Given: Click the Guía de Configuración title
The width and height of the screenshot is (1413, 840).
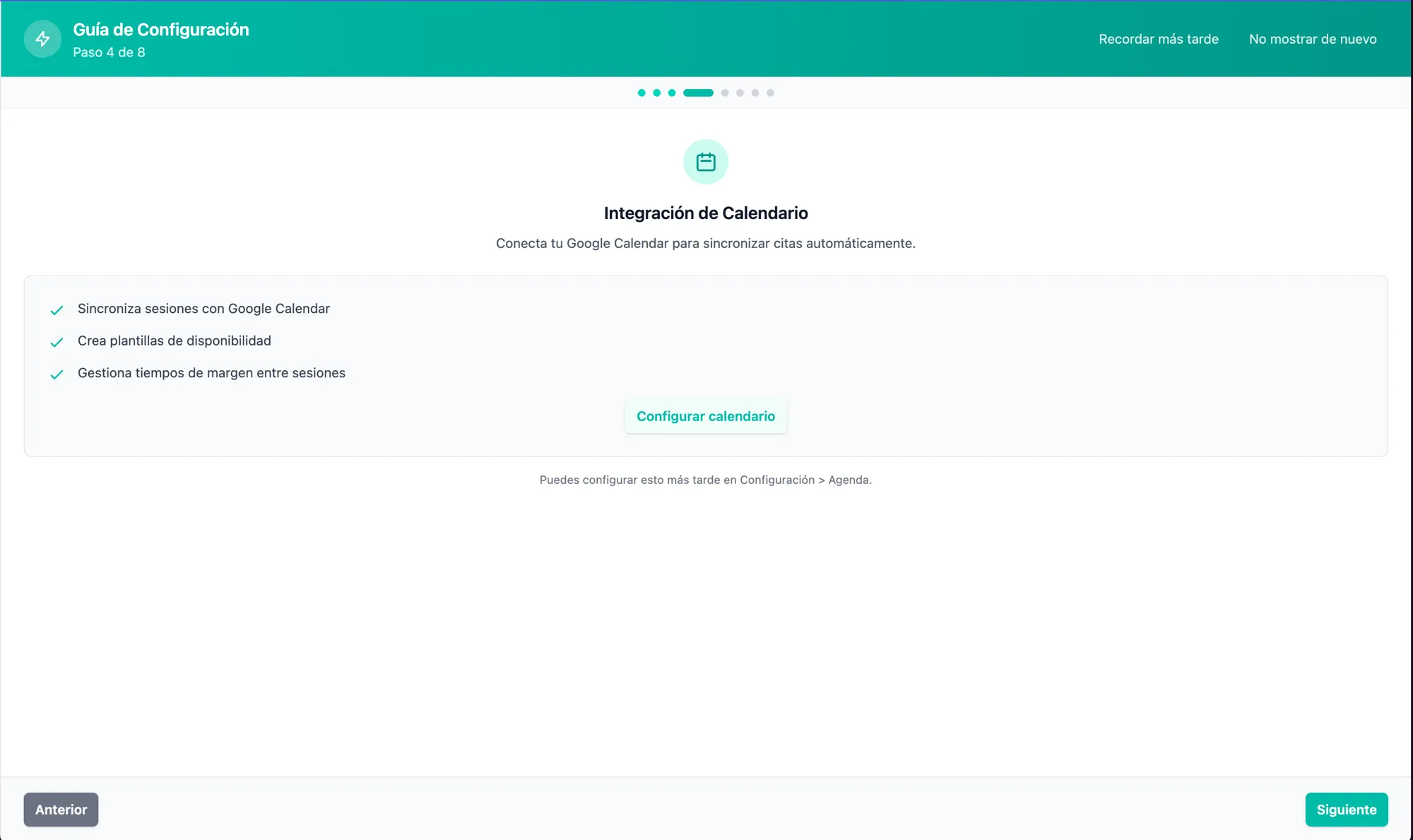Looking at the screenshot, I should pos(161,30).
